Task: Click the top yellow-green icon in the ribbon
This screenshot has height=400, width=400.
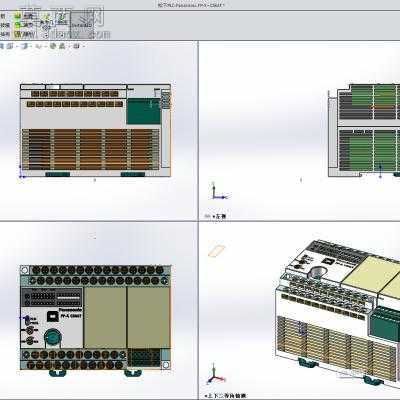Action: tap(17, 16)
